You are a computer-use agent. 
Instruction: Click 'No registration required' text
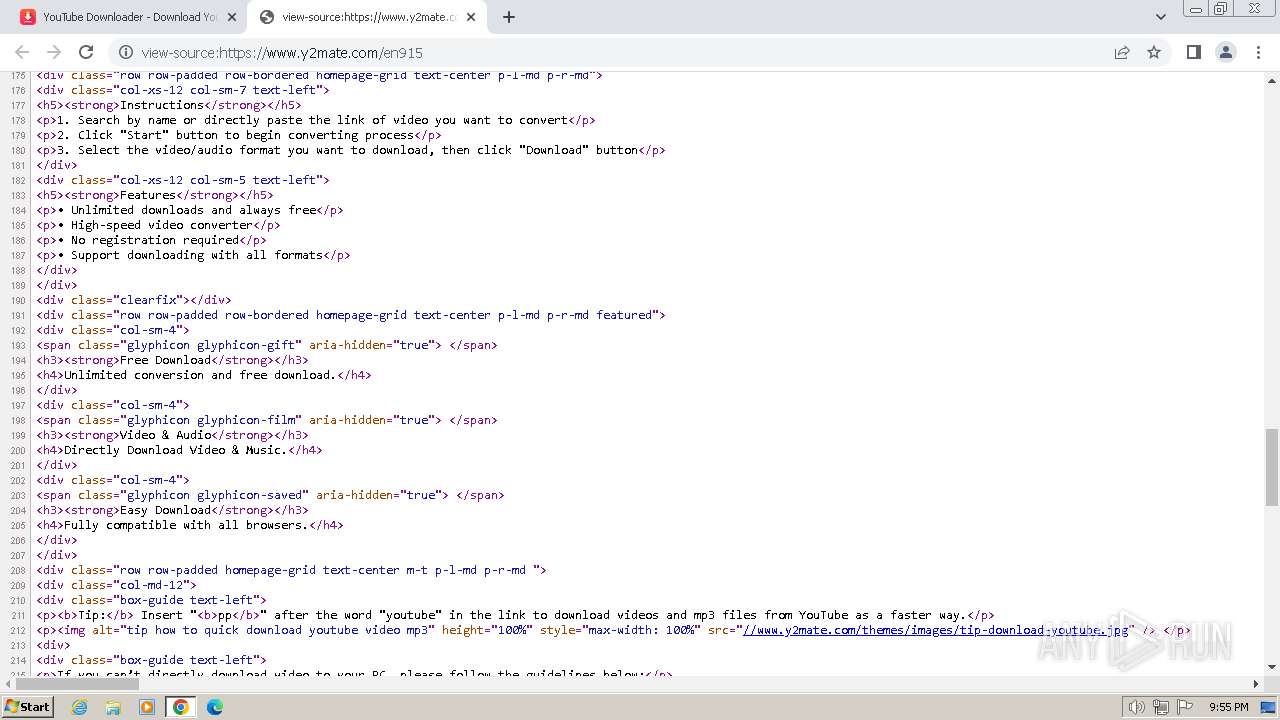coord(155,240)
